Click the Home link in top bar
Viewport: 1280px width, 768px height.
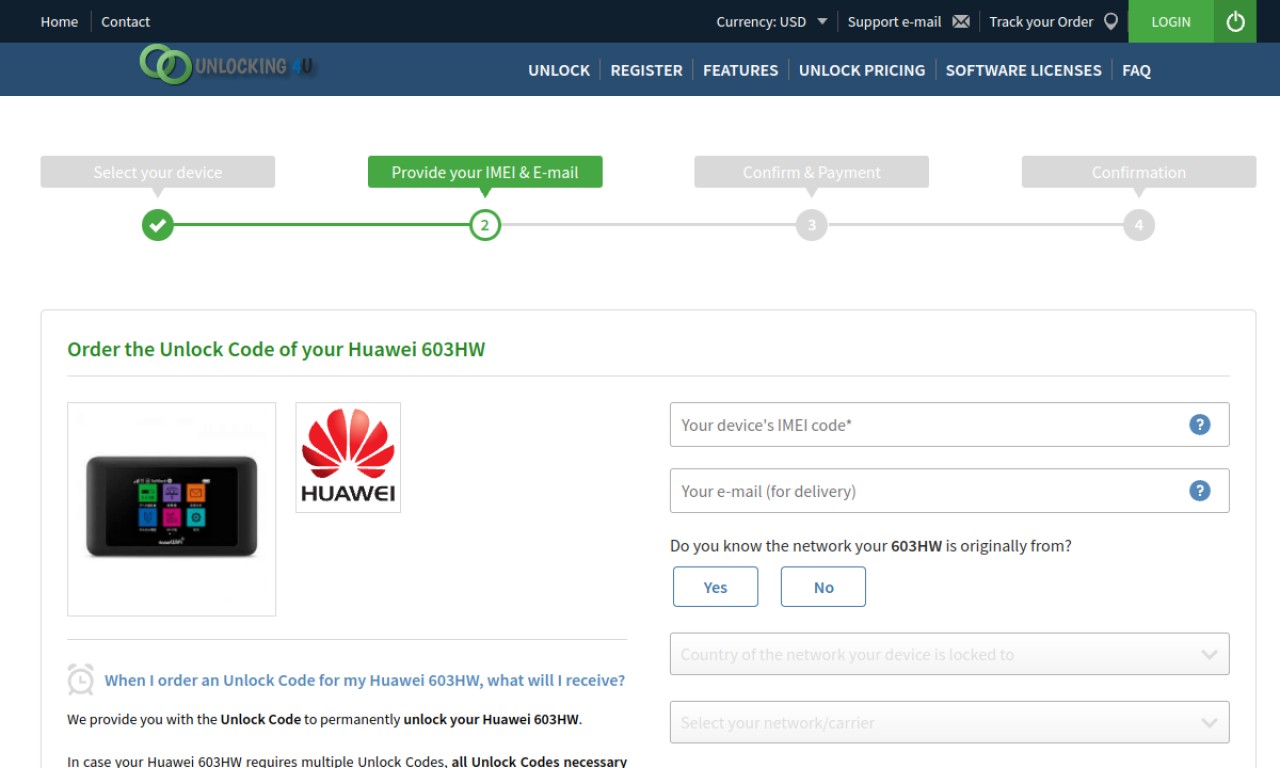pyautogui.click(x=59, y=22)
